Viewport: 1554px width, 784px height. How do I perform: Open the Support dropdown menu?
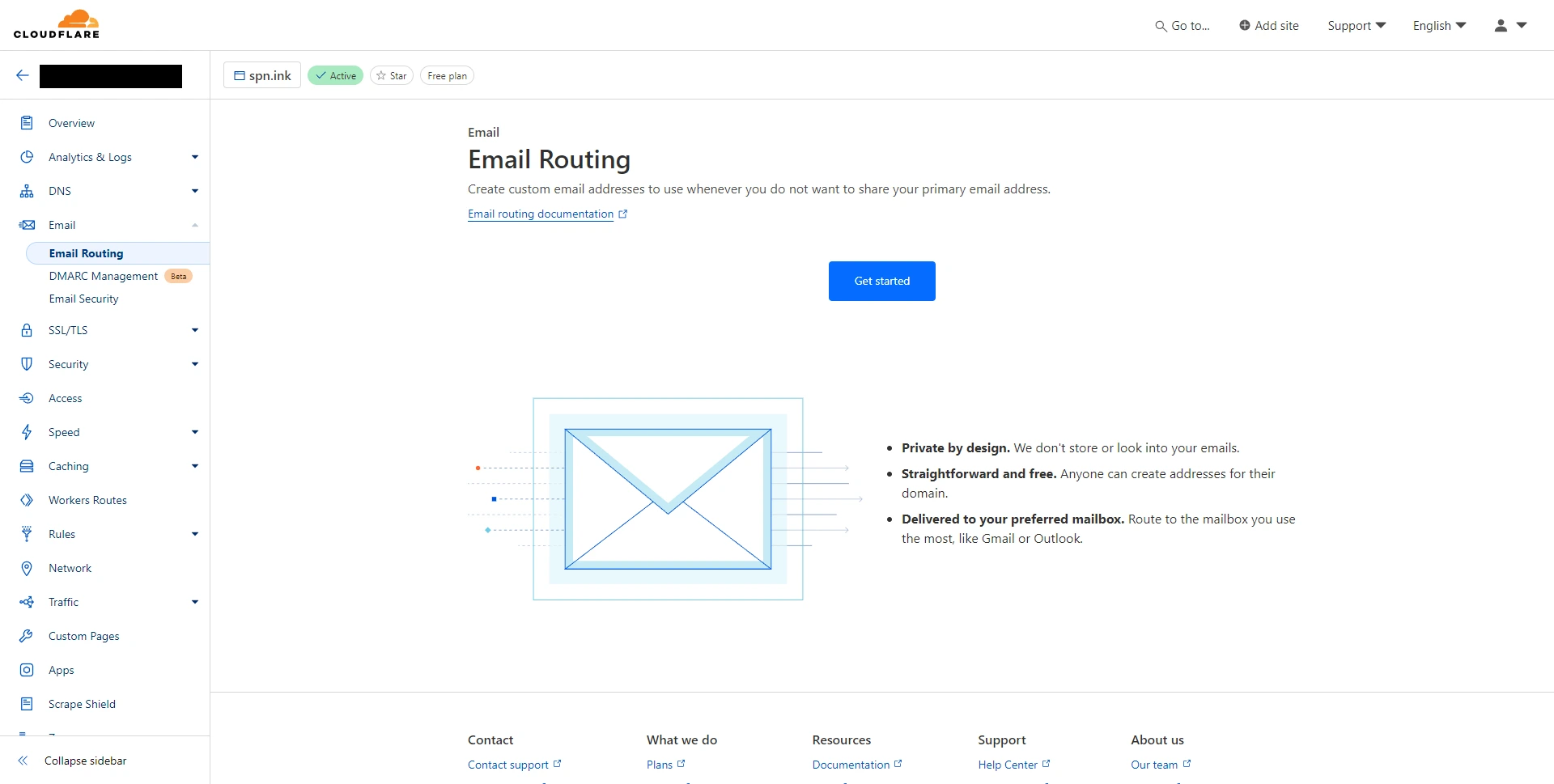(1357, 26)
